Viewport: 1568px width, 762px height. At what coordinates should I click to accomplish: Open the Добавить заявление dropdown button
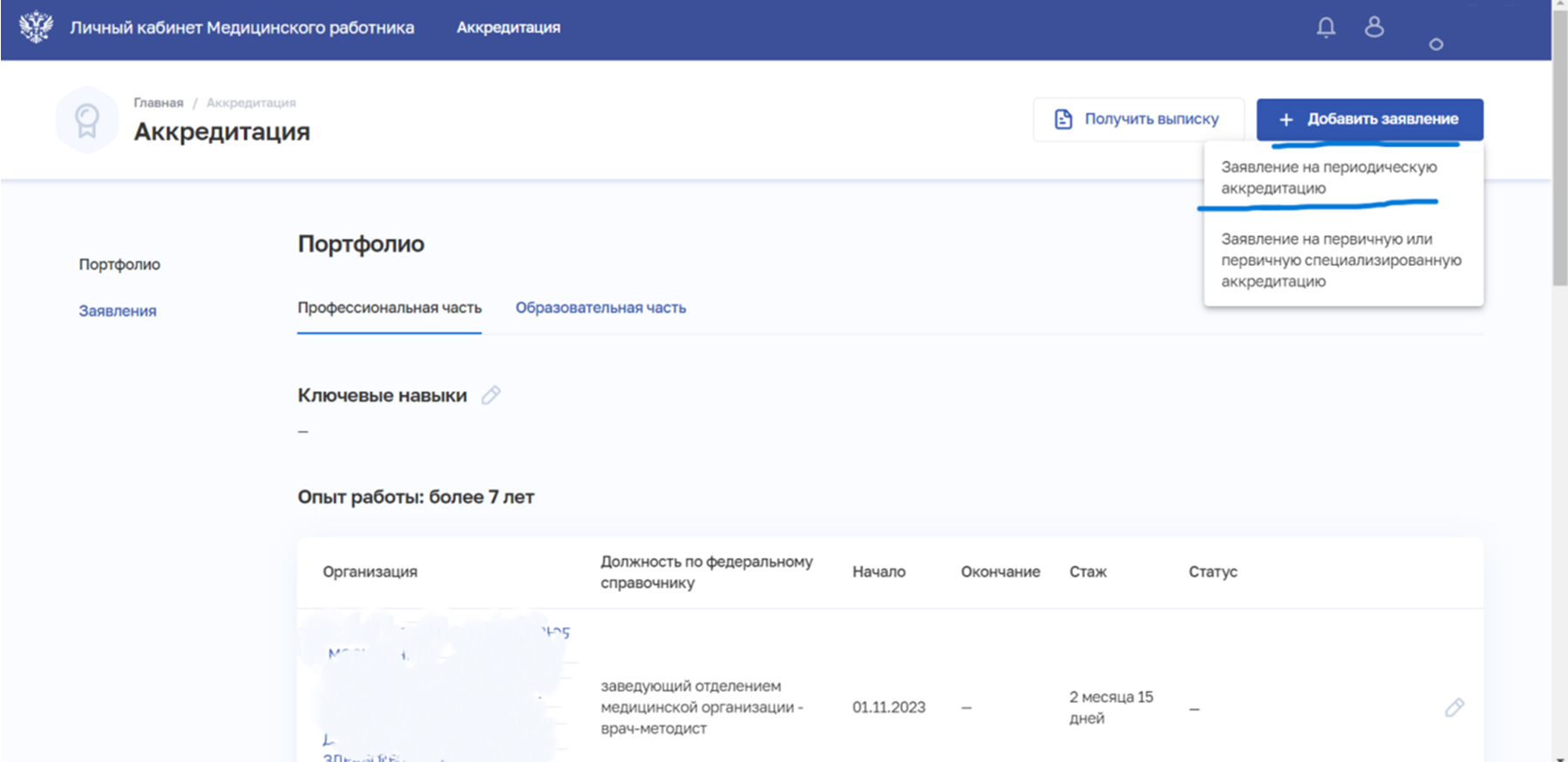click(1369, 119)
